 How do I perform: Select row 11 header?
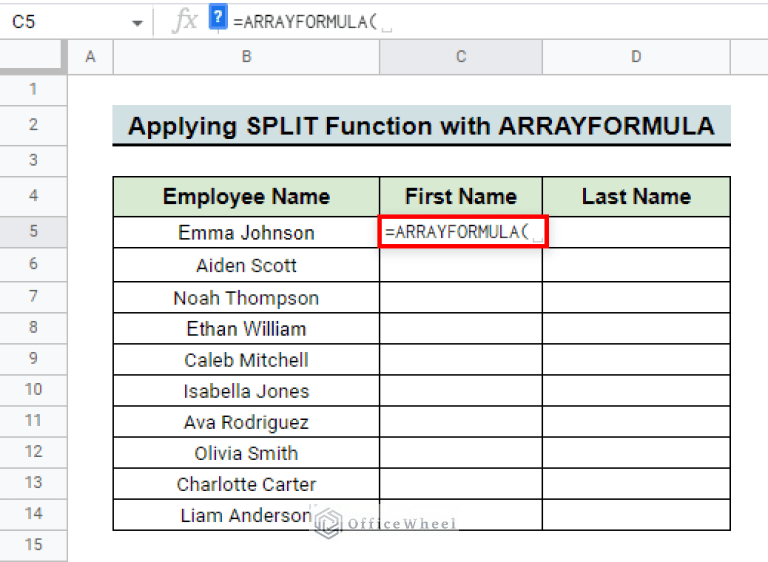click(x=33, y=421)
